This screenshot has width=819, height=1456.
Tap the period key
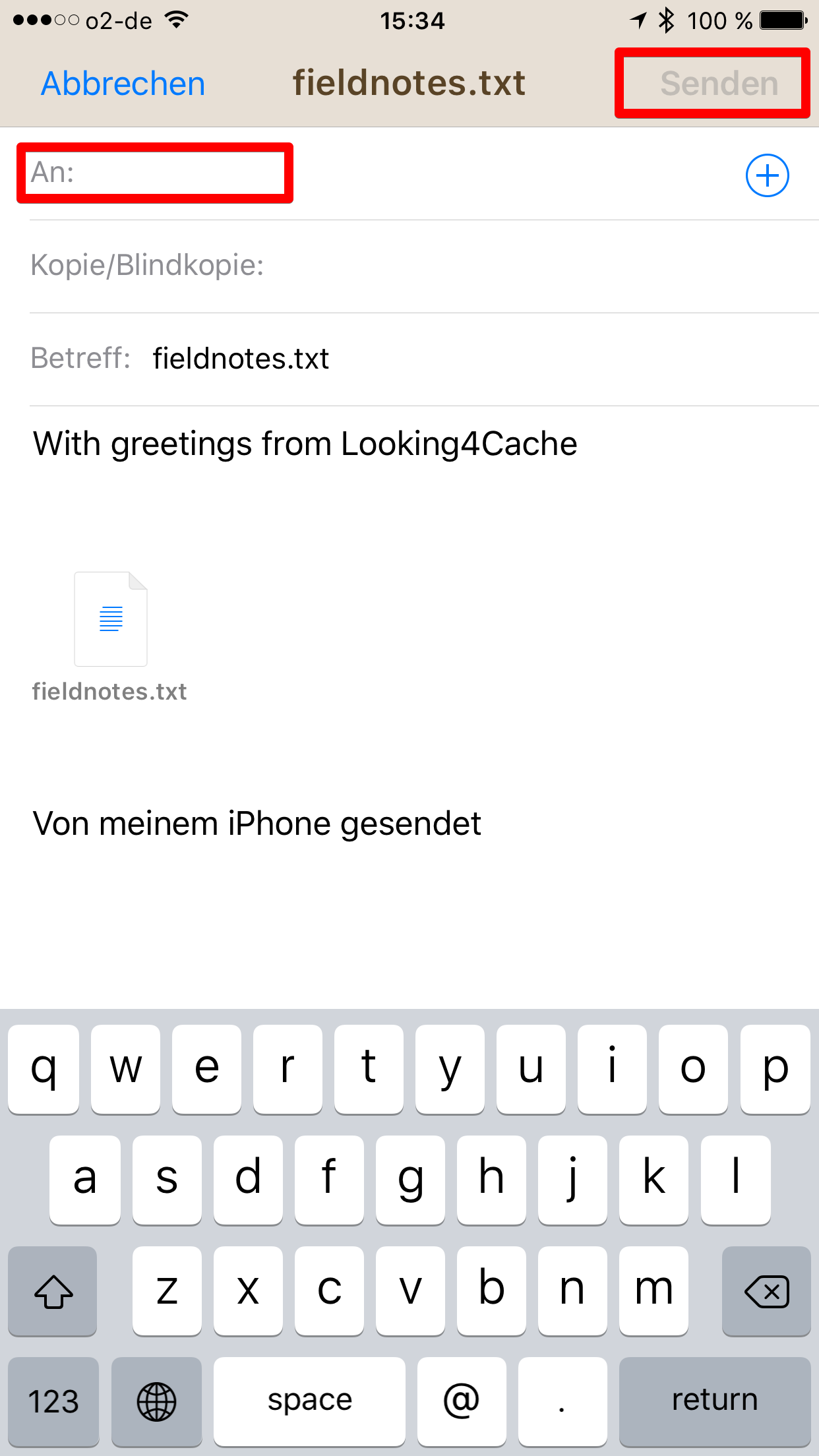point(562,1401)
